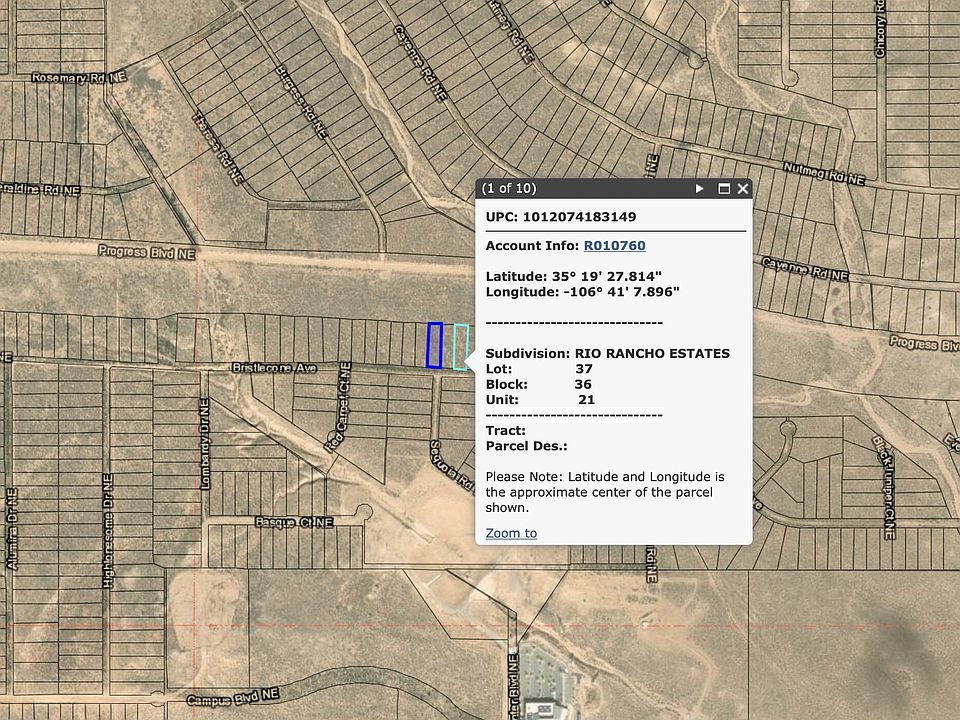Screen dimensions: 960x720
Task: Click the Campus Blvd NE label
Action: [x=233, y=692]
